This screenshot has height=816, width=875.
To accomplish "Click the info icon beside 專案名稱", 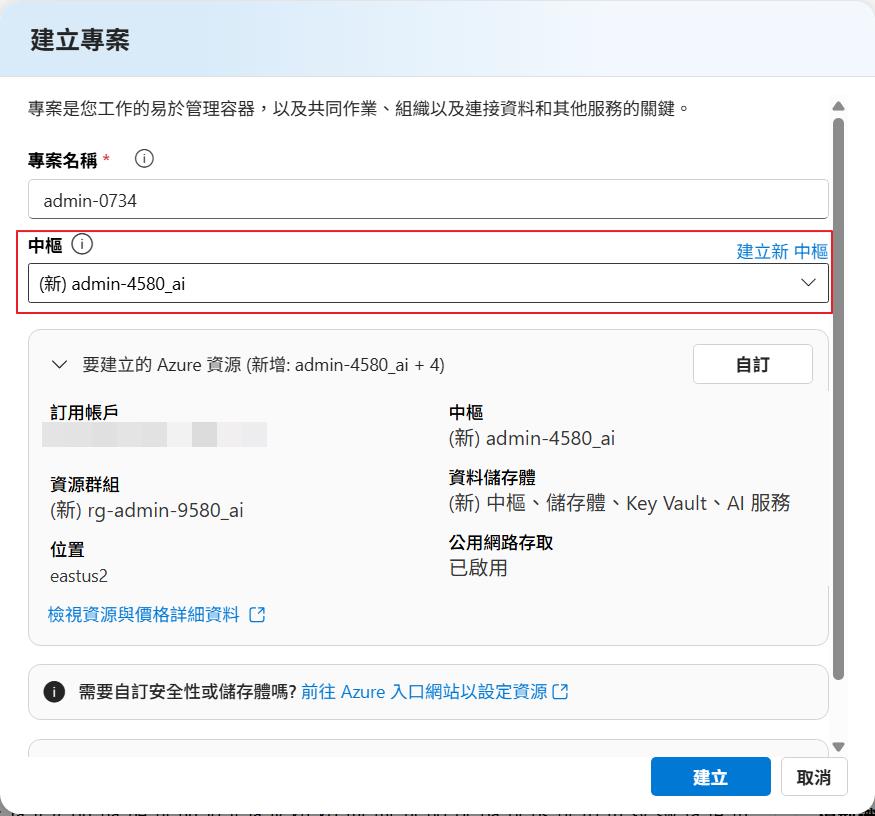I will pos(144,159).
